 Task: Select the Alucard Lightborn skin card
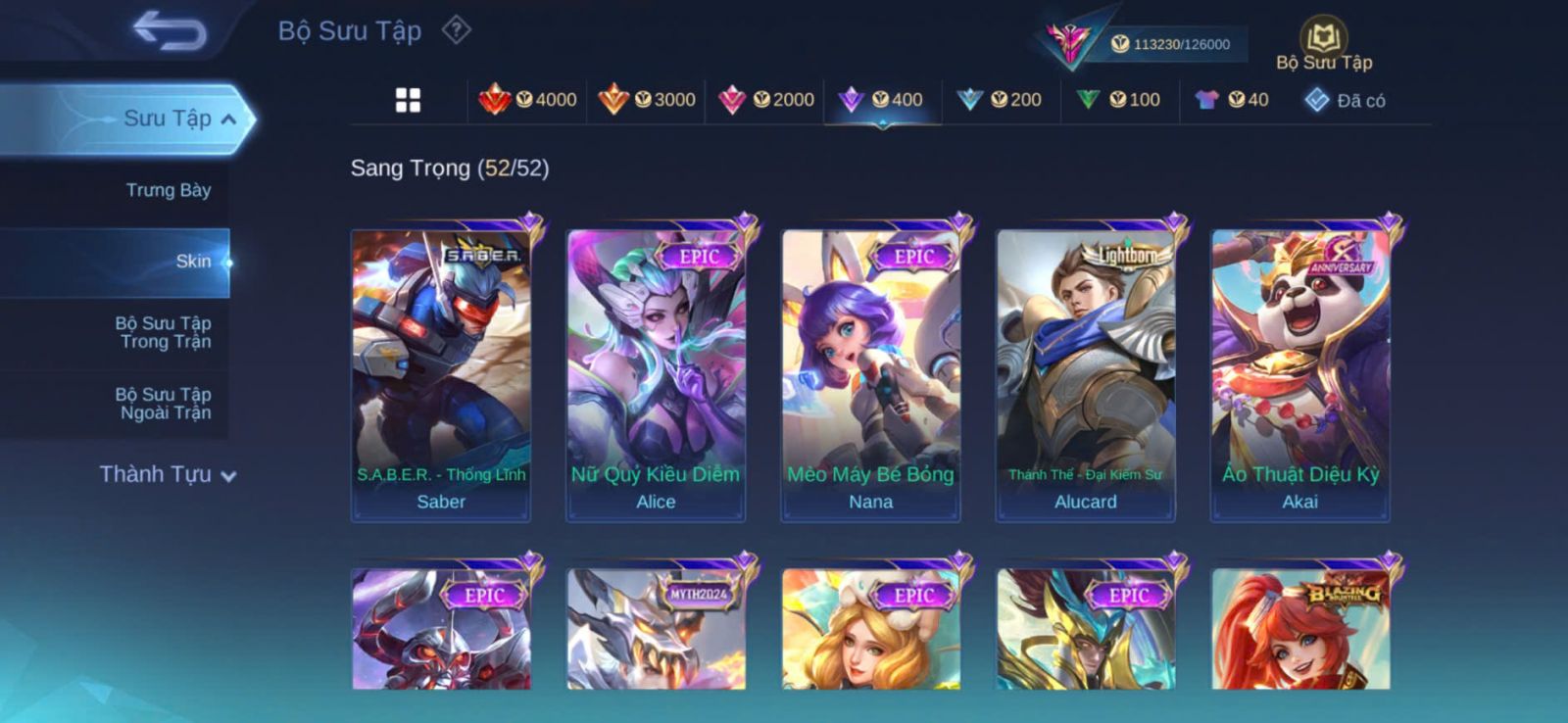pyautogui.click(x=1085, y=375)
